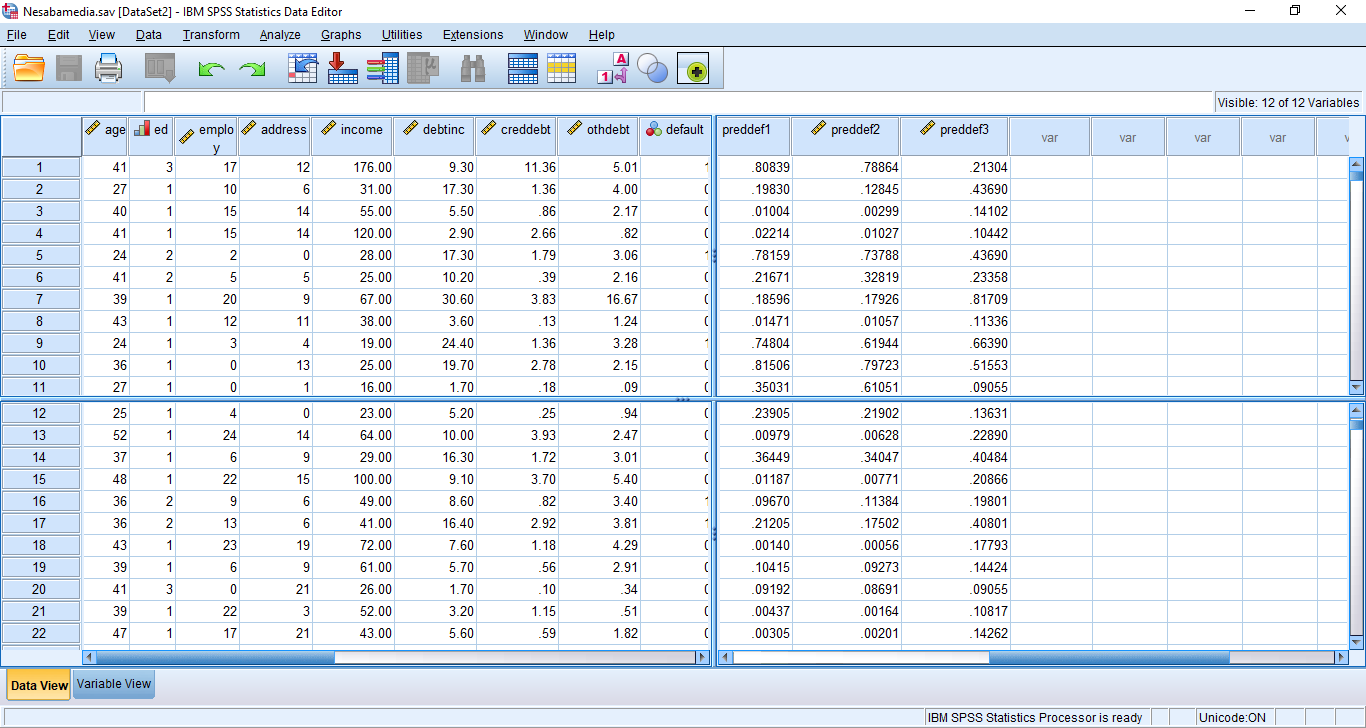Viewport: 1366px width, 728px height.
Task: Select the Data View tab
Action: (x=39, y=685)
